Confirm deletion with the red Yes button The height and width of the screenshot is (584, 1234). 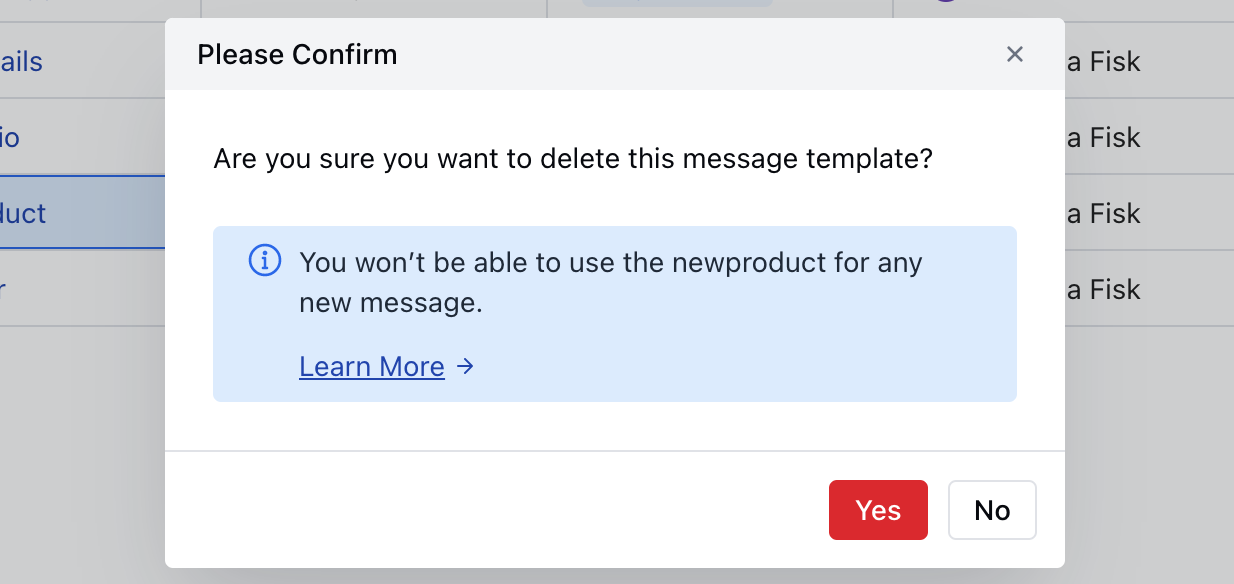point(878,510)
